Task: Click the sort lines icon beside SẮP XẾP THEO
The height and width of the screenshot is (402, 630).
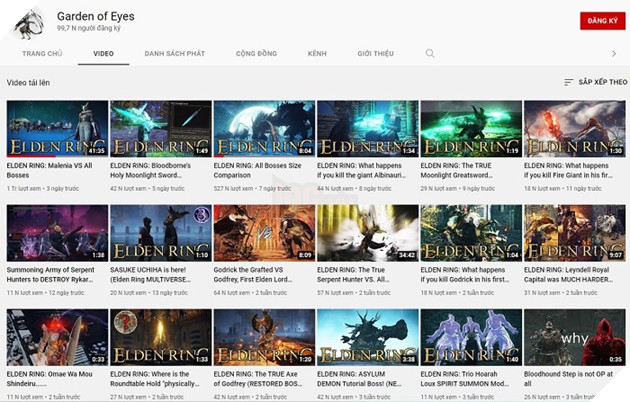Action: (568, 82)
